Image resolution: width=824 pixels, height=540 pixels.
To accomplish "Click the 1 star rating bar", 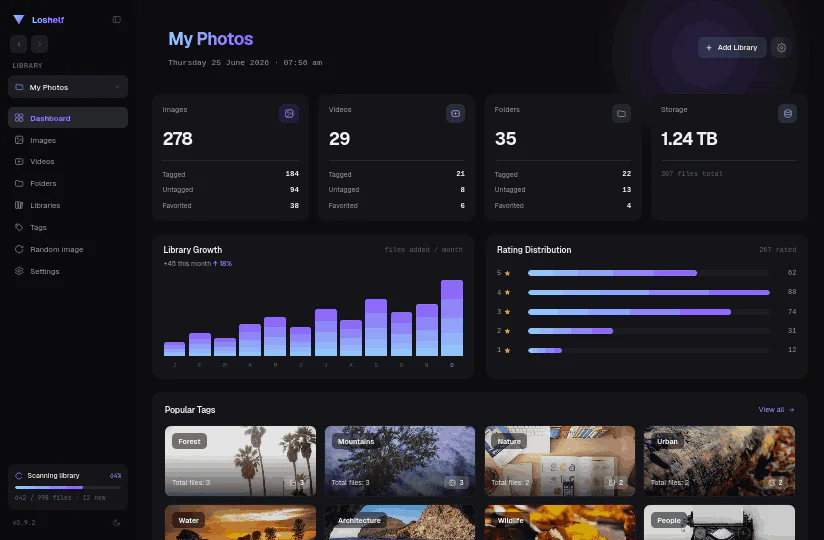I will [x=648, y=350].
